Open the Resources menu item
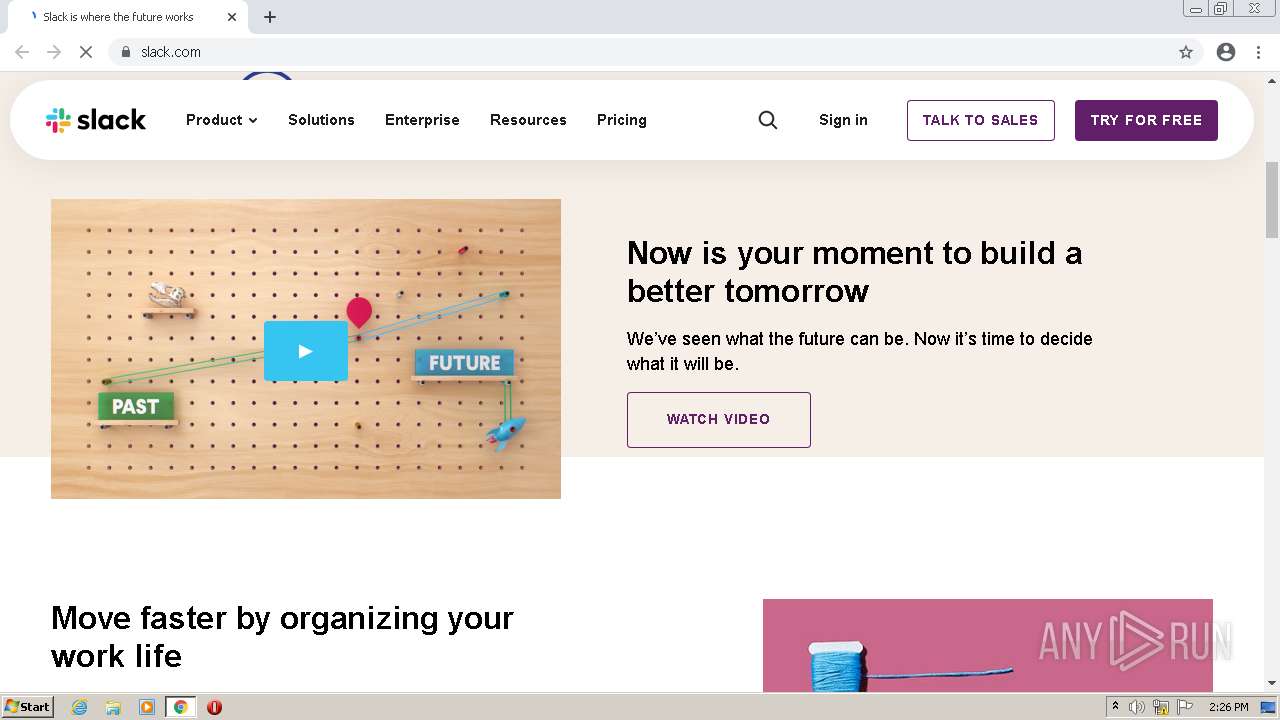Image resolution: width=1280 pixels, height=720 pixels. point(528,120)
